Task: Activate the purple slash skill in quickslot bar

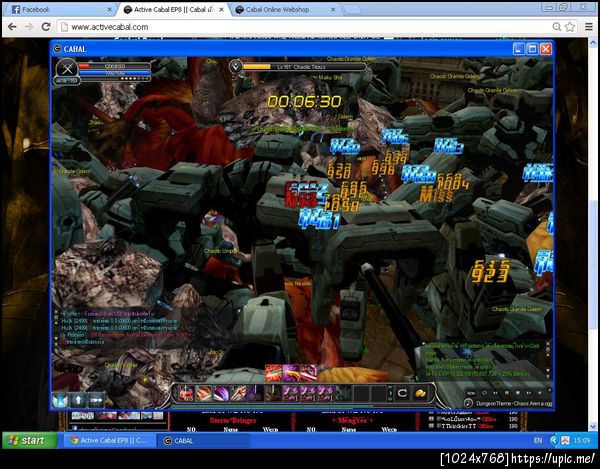Action: click(x=221, y=393)
